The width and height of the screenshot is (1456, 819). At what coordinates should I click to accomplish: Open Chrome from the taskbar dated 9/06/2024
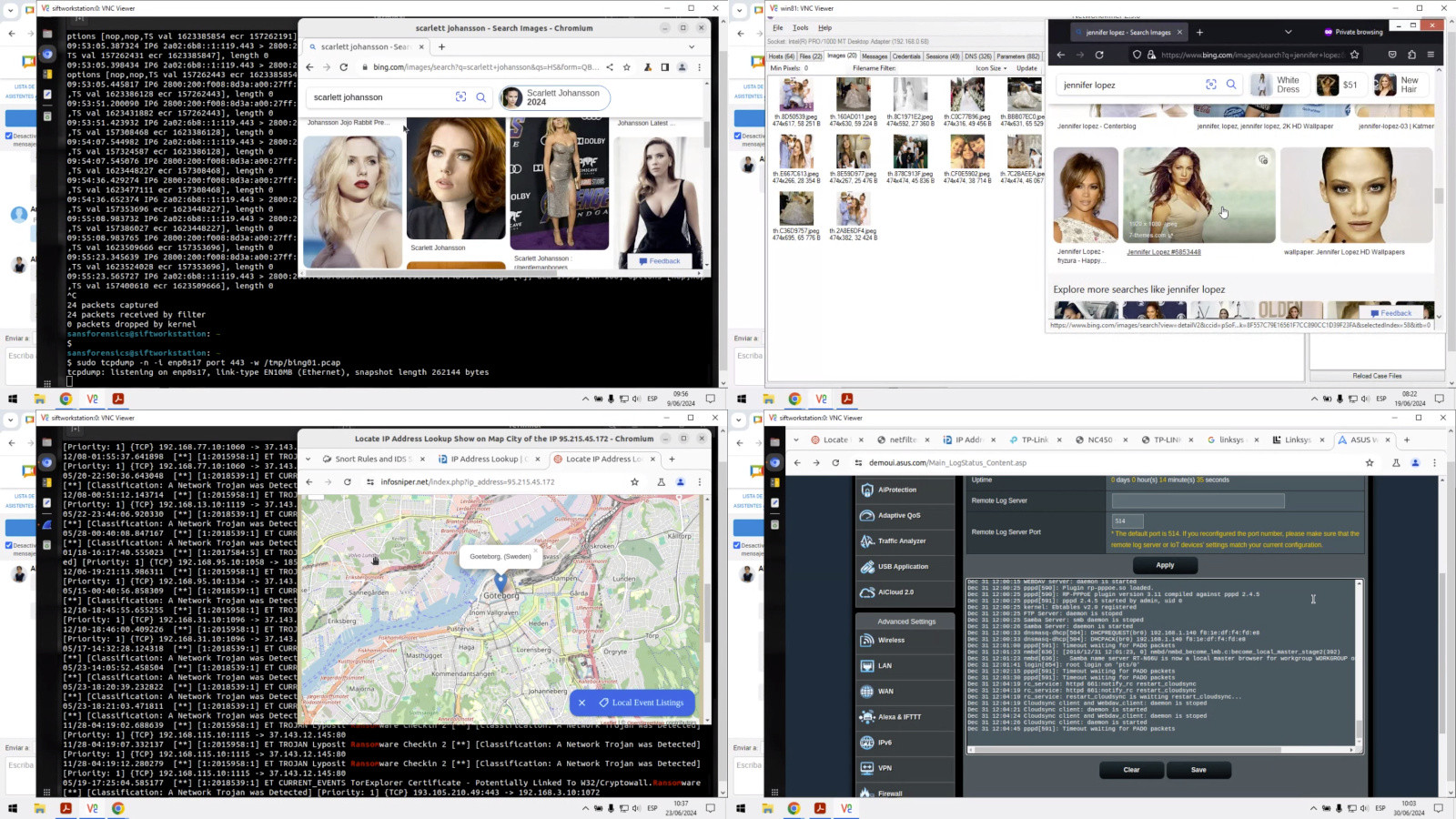66,399
